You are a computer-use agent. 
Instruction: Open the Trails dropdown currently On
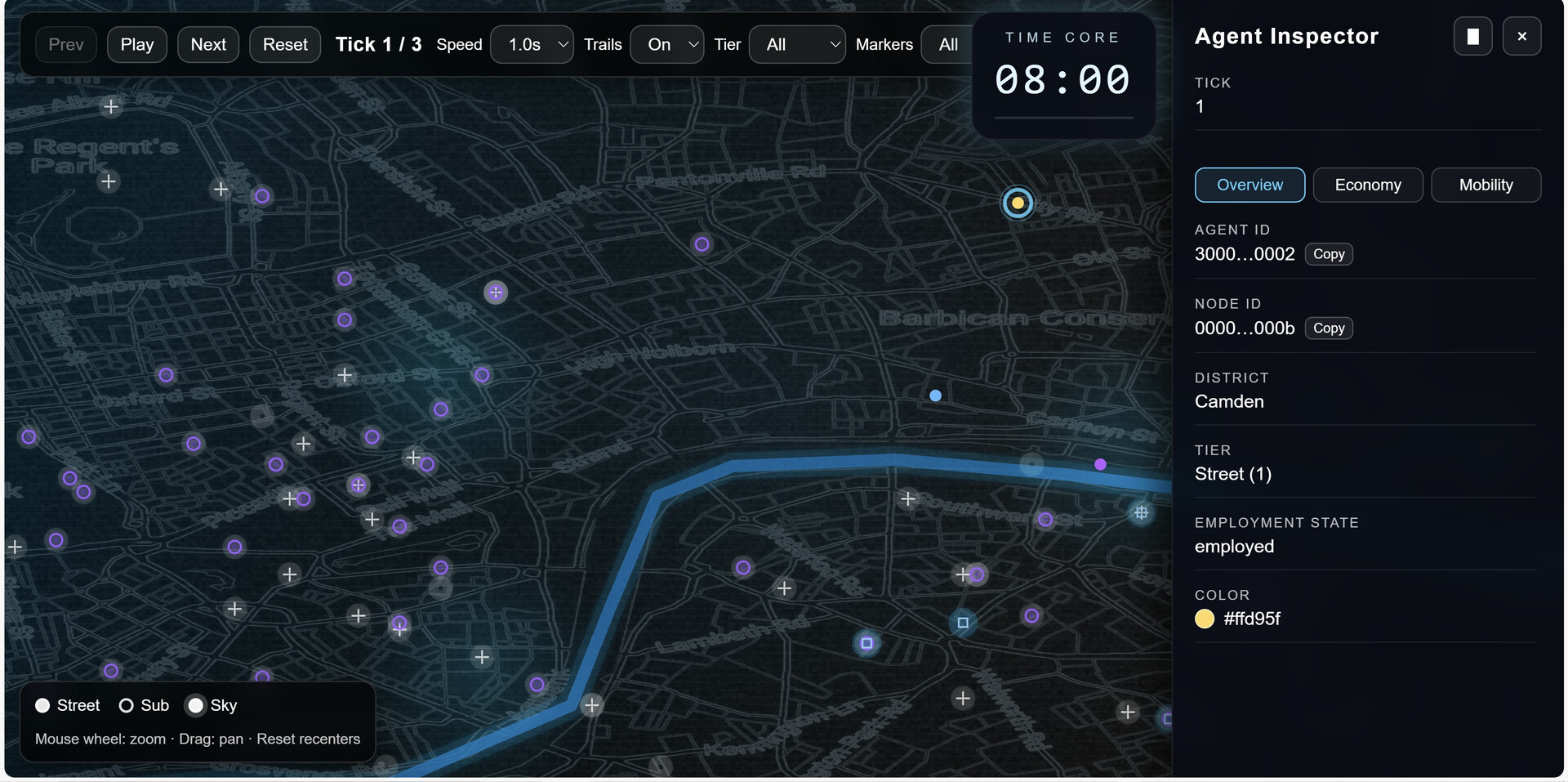pos(666,44)
